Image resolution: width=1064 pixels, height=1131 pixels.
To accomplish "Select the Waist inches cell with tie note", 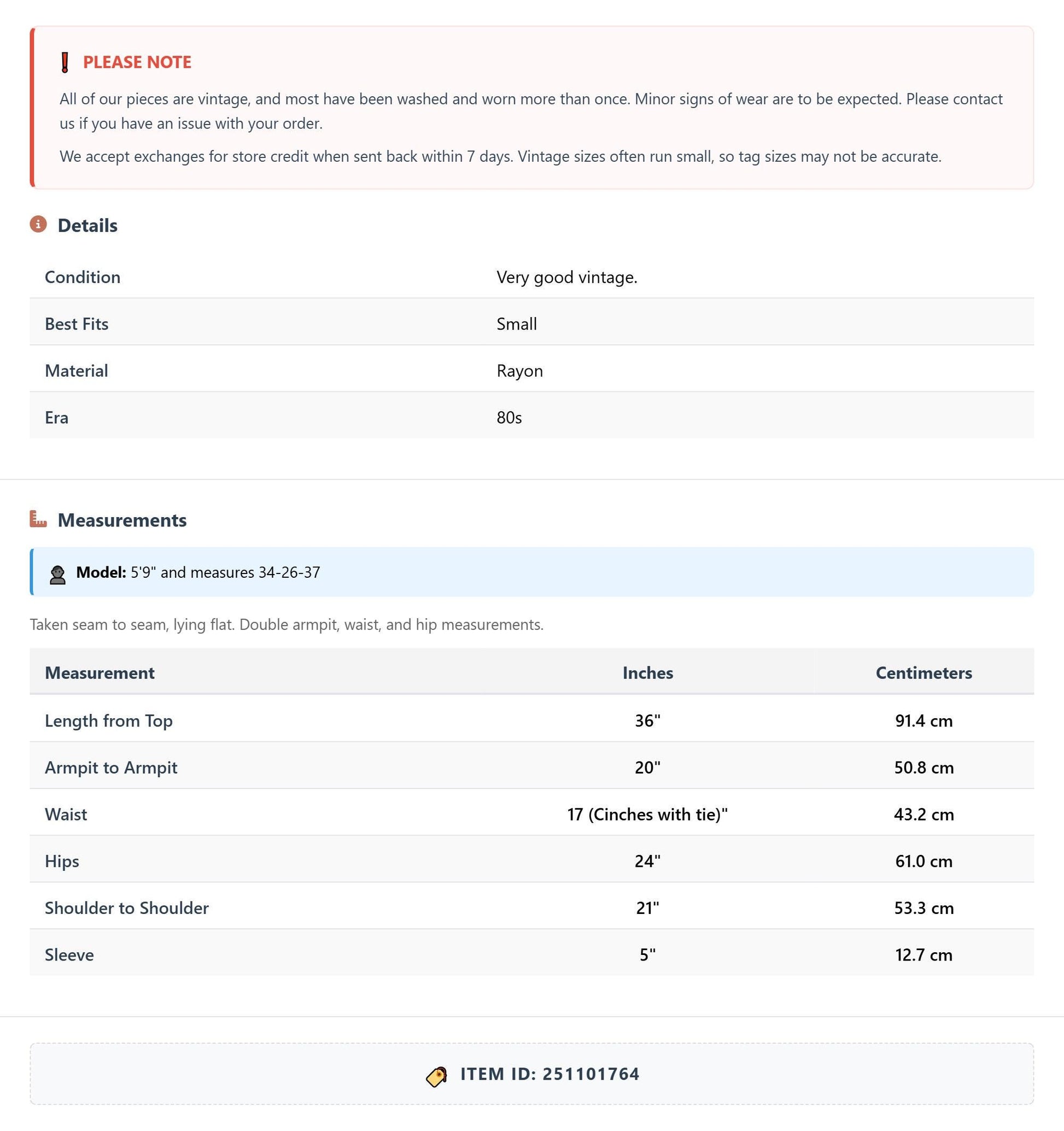I will [647, 814].
